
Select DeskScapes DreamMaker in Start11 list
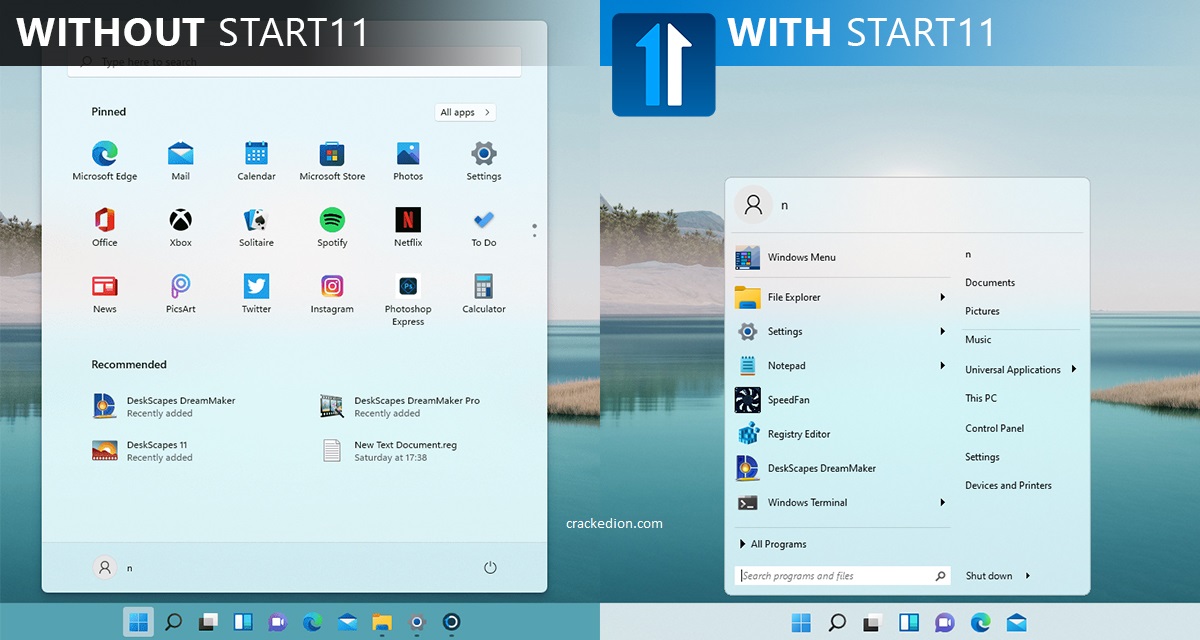842,468
